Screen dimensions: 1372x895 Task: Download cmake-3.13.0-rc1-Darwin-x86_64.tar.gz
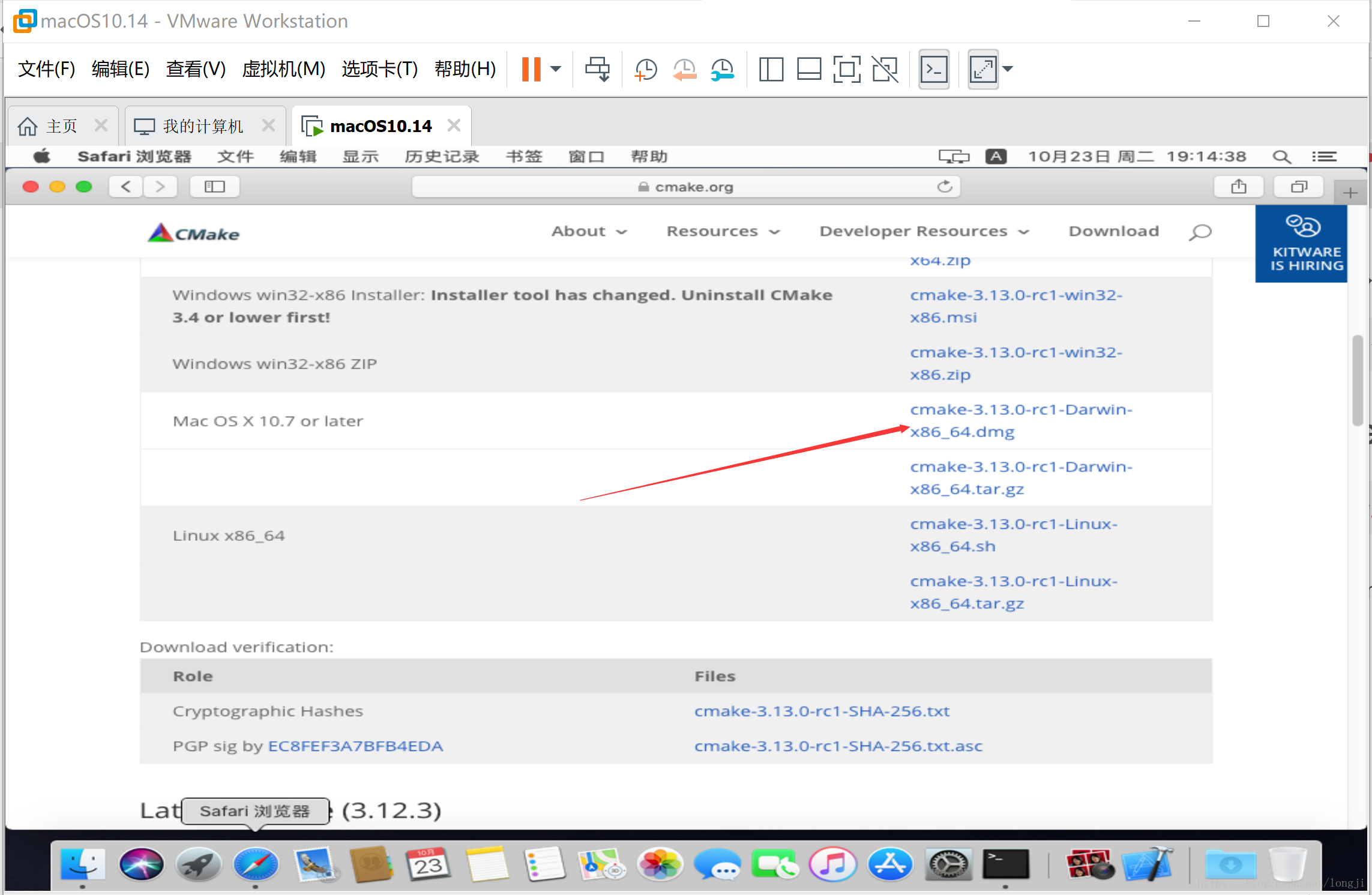click(1021, 478)
